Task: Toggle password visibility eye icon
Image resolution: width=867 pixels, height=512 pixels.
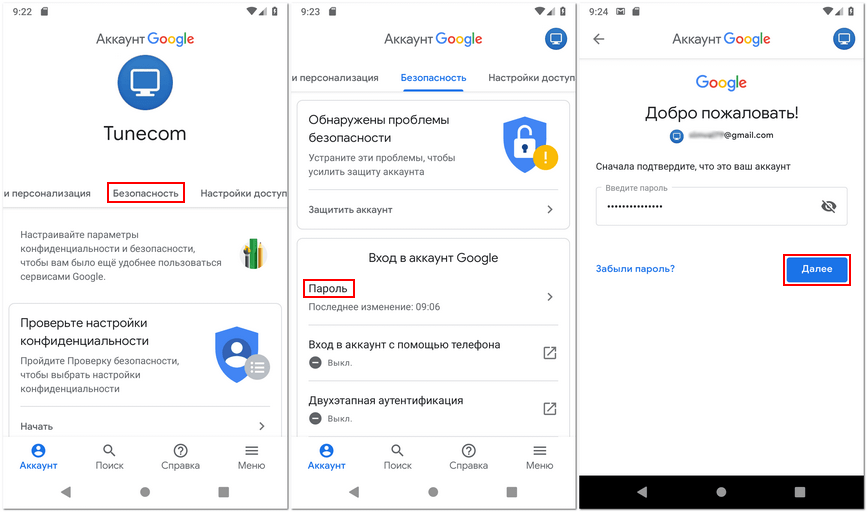Action: (x=828, y=207)
